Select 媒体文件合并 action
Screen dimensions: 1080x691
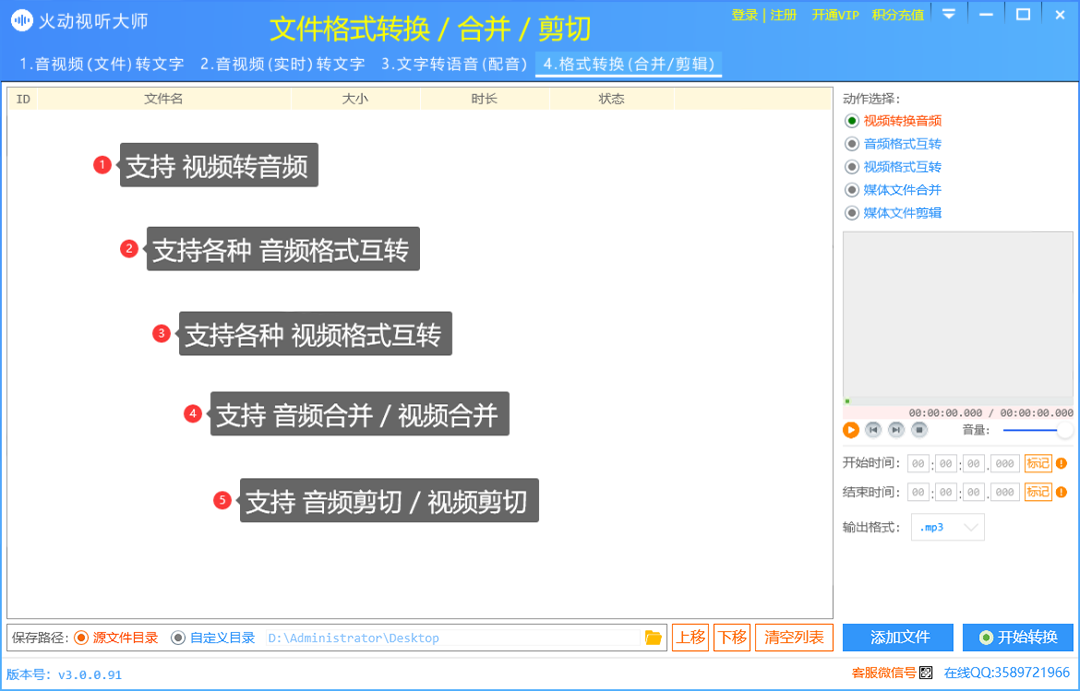point(893,190)
